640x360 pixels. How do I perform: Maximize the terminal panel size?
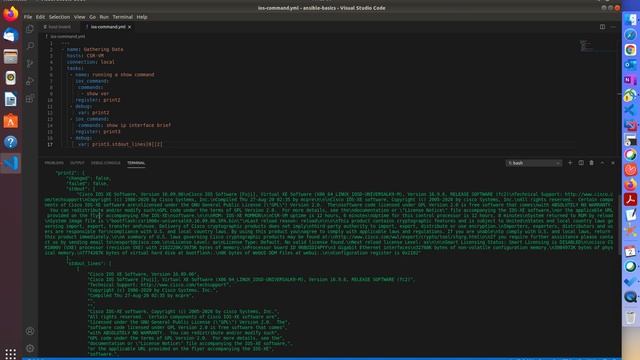pyautogui.click(x=602, y=163)
